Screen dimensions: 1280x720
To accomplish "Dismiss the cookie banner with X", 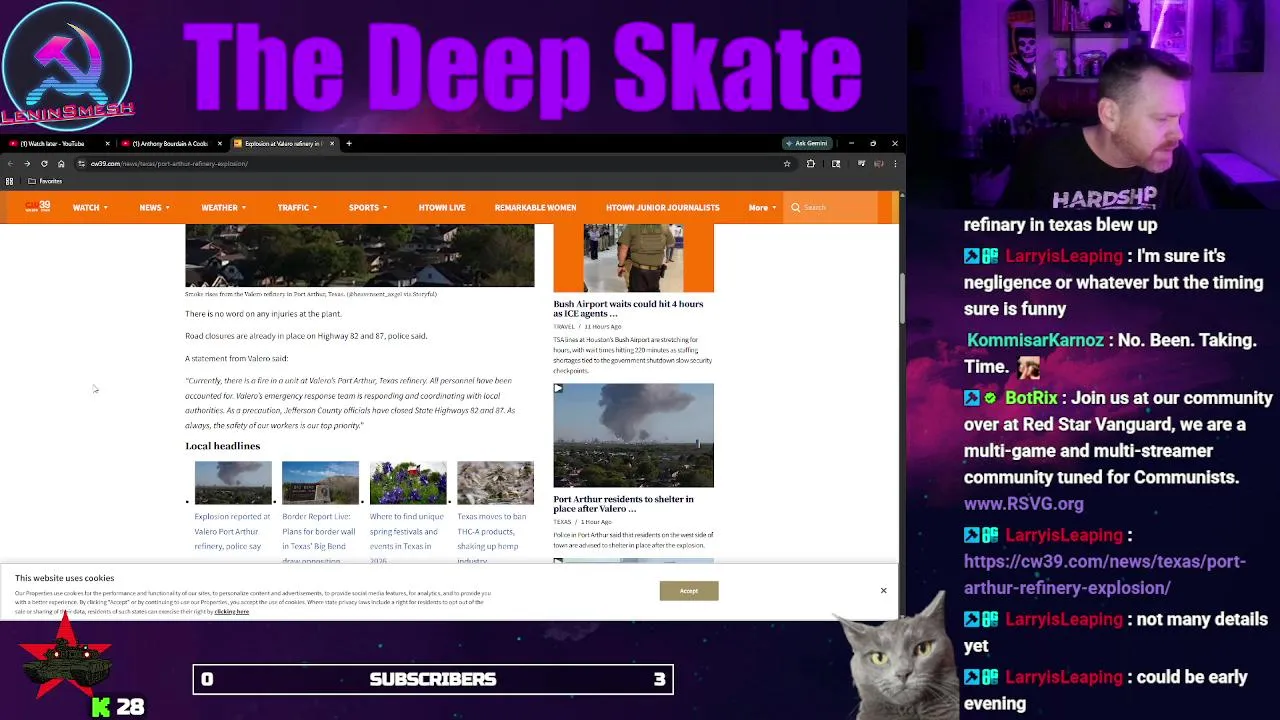I will pyautogui.click(x=883, y=591).
